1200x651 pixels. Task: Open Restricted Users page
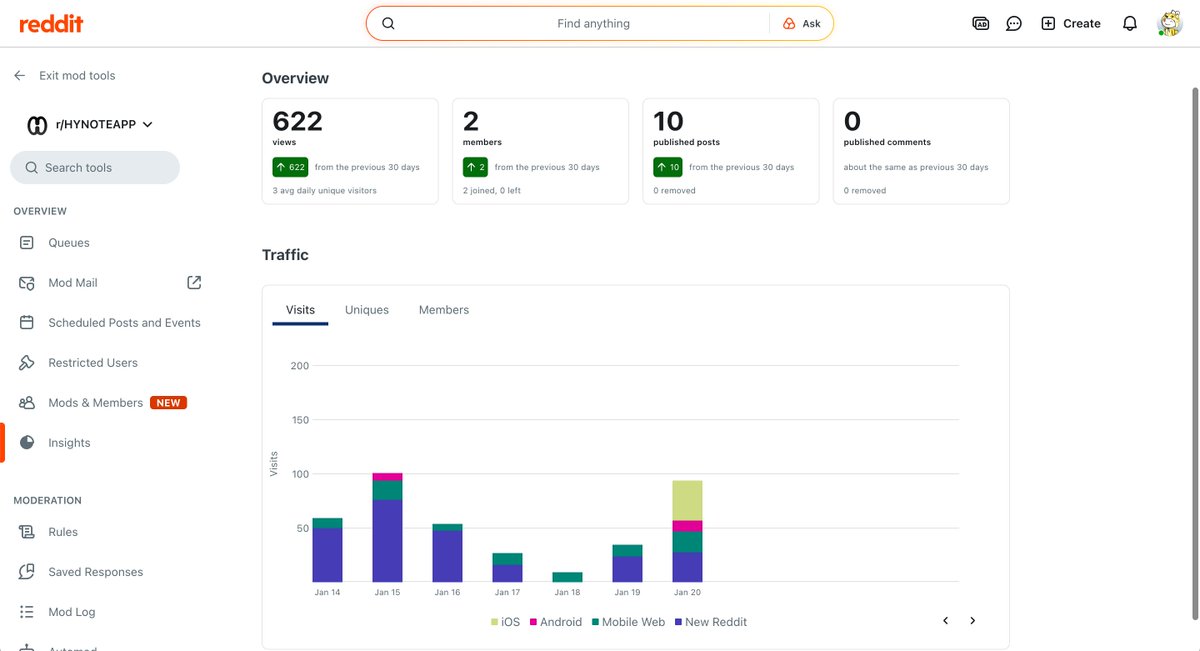tap(93, 363)
